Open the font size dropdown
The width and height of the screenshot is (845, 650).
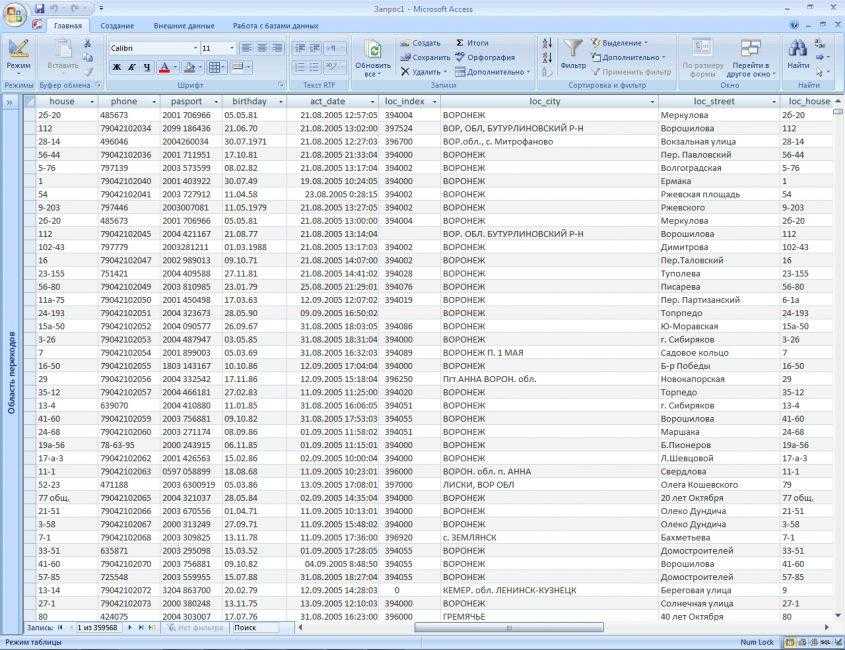coord(232,48)
